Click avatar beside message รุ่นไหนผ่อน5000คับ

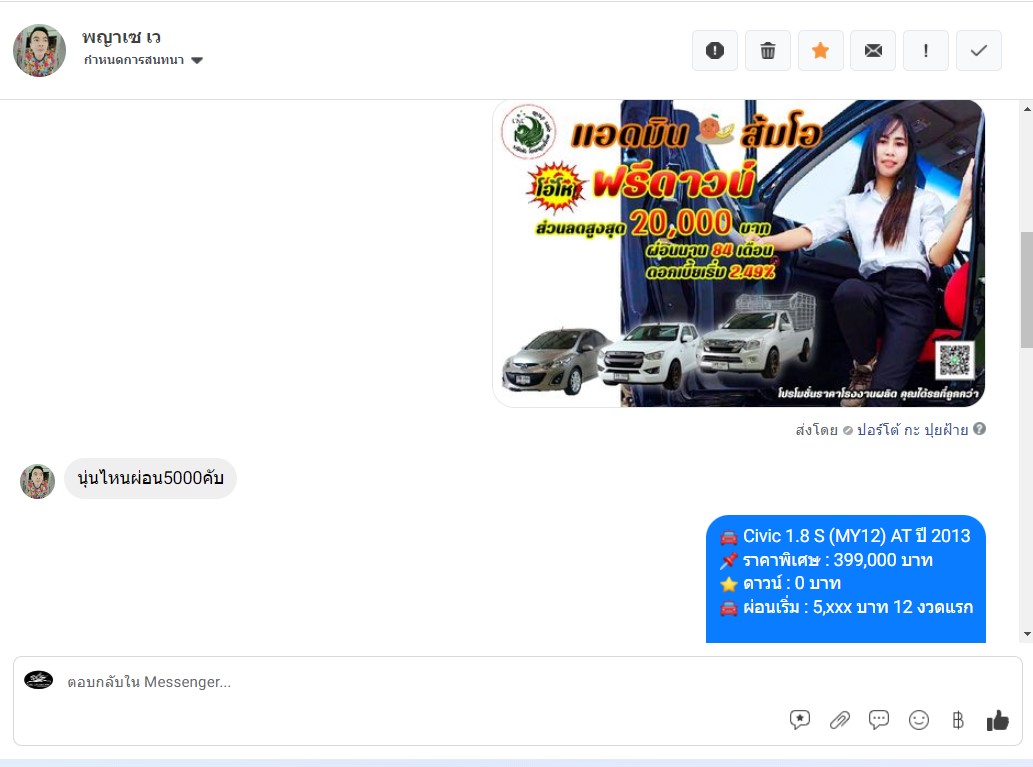(x=38, y=481)
